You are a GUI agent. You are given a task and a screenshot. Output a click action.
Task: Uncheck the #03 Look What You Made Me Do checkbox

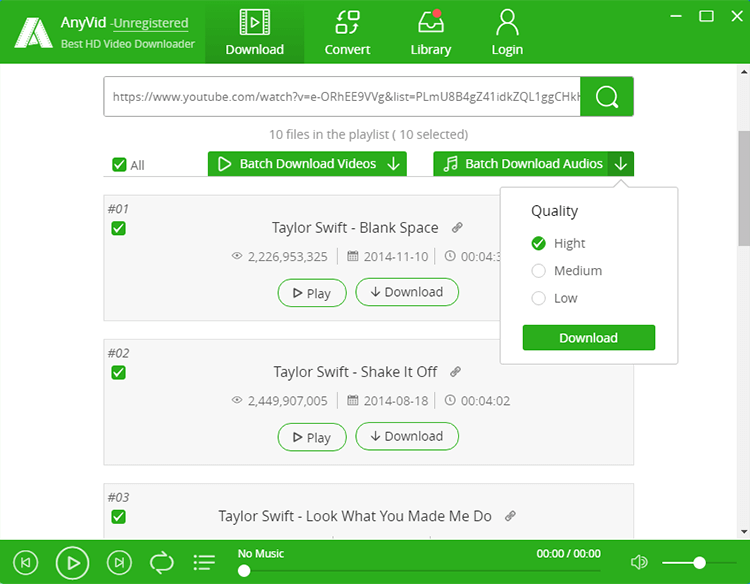(118, 517)
